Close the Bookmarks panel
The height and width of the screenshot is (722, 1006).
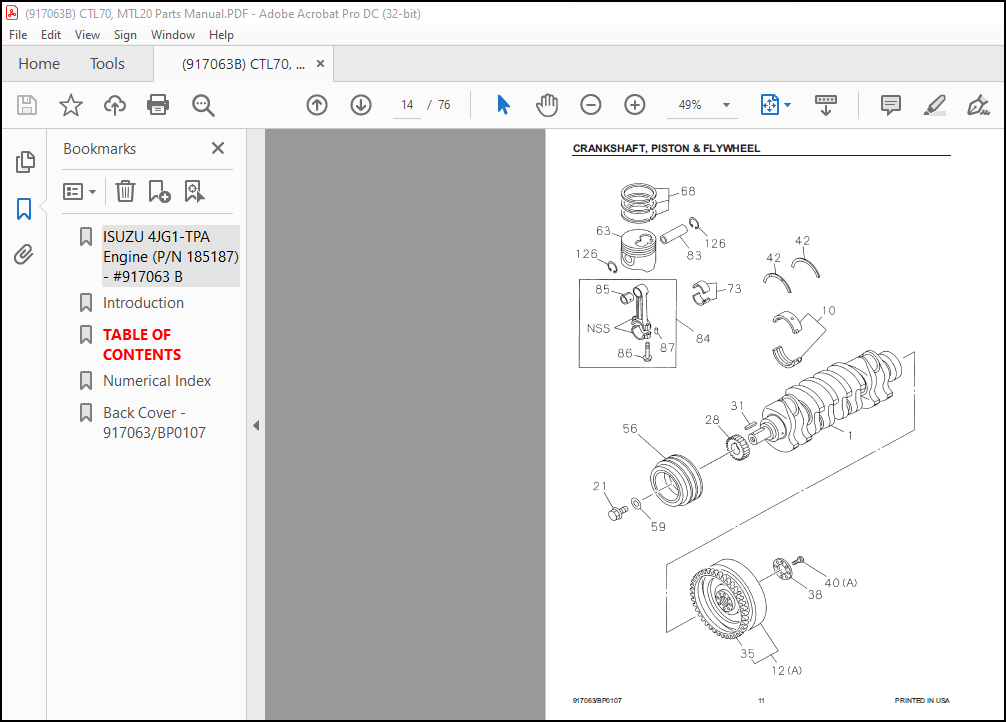point(218,148)
